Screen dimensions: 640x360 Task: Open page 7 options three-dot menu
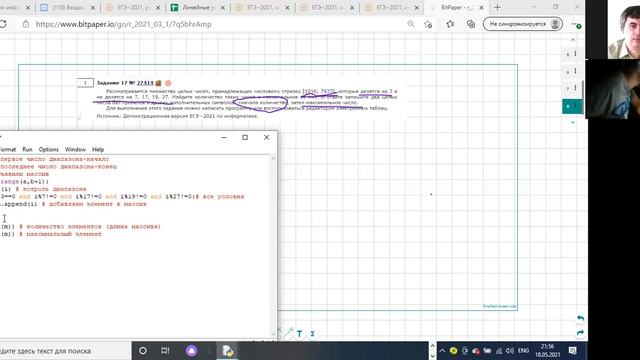[576, 88]
